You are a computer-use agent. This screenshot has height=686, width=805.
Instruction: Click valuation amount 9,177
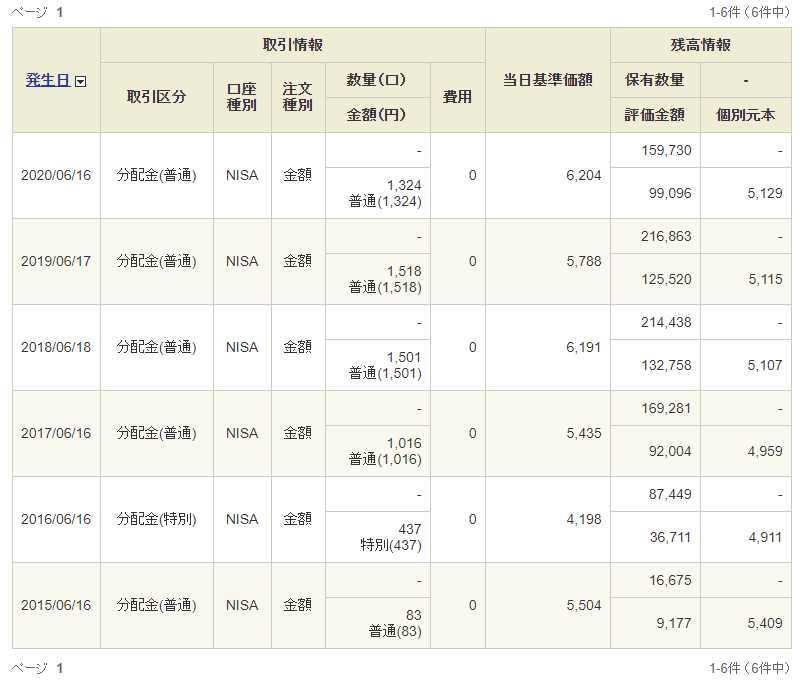click(x=674, y=623)
